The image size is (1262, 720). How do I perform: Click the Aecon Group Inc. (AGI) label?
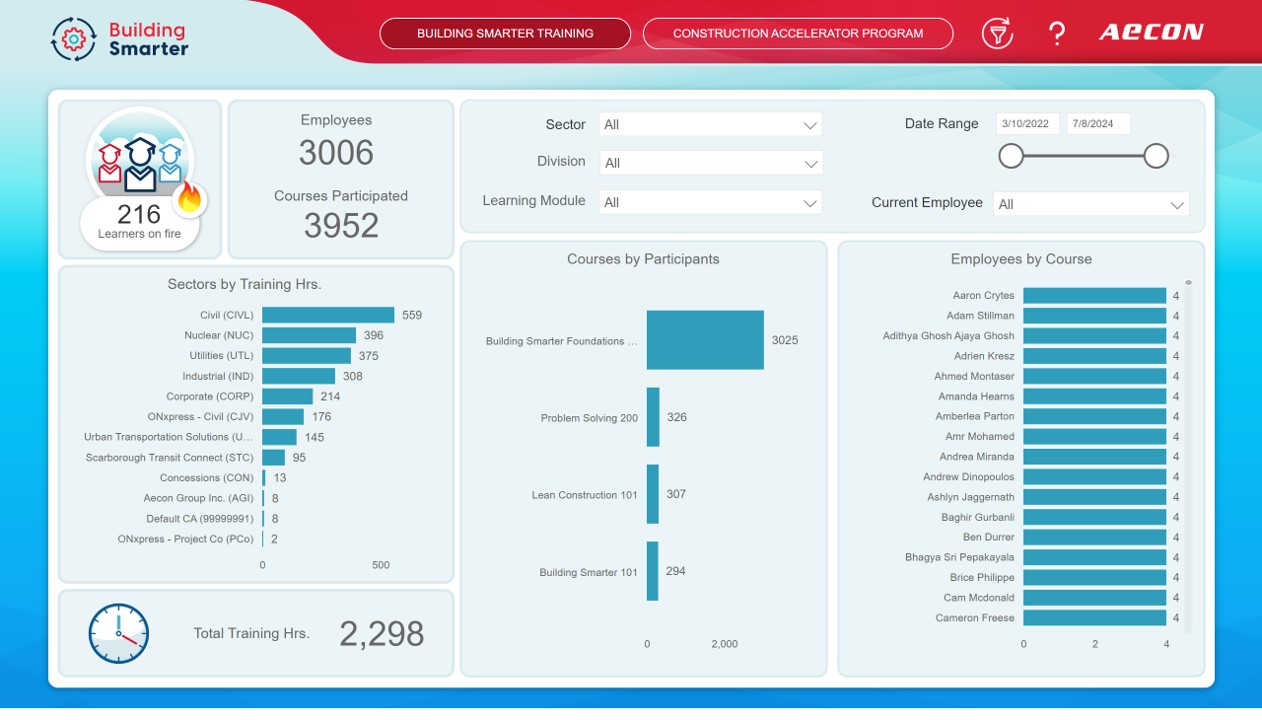pos(199,498)
